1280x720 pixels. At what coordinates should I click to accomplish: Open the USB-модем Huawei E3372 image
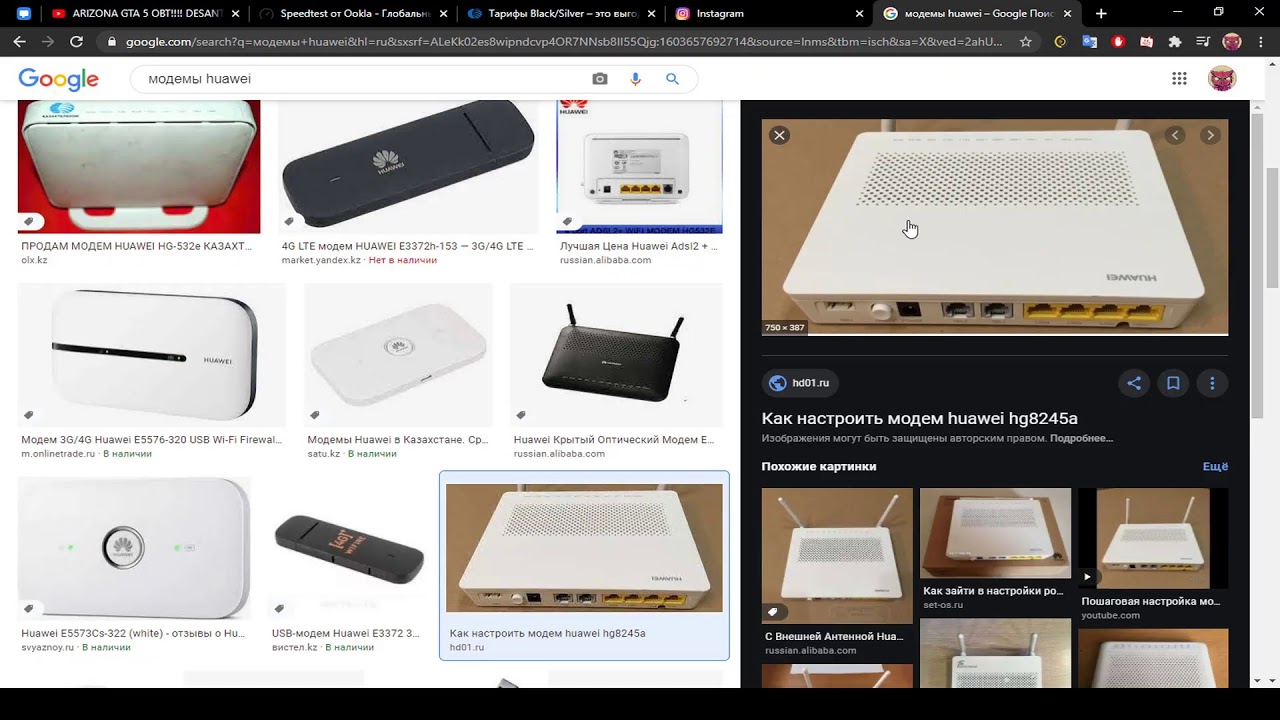click(x=346, y=549)
